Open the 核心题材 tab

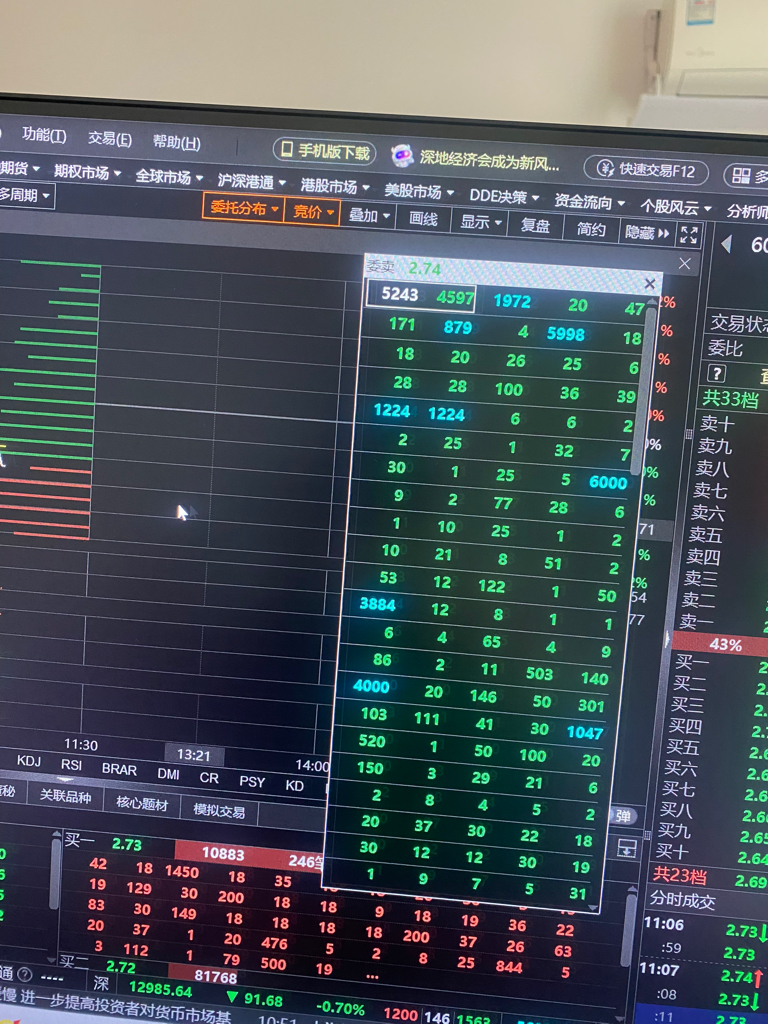[142, 803]
